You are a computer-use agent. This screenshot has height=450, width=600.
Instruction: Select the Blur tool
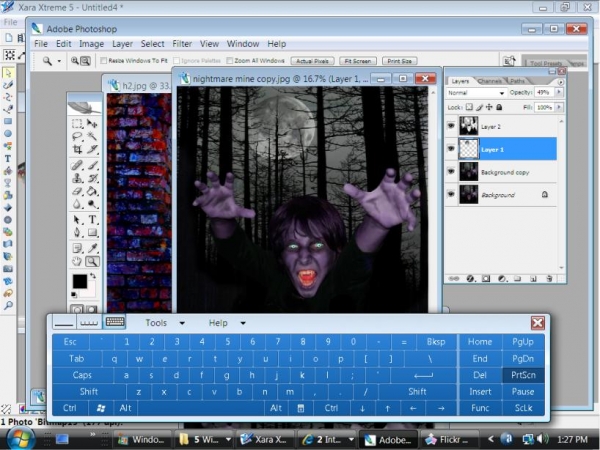point(77,204)
